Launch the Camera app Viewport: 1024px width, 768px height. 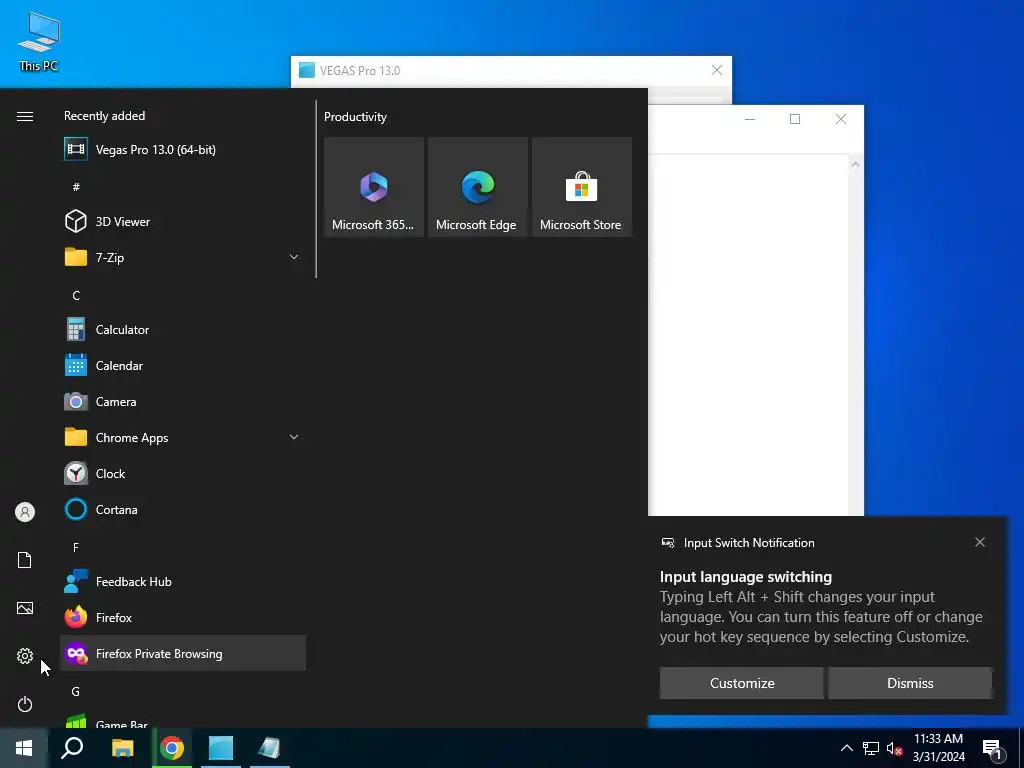(x=182, y=402)
